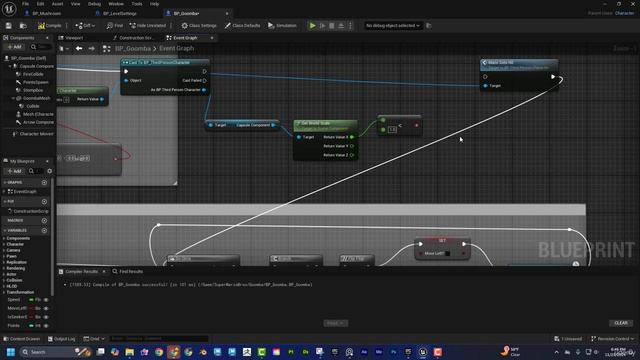Select the Arrow Component row

tap(38, 122)
